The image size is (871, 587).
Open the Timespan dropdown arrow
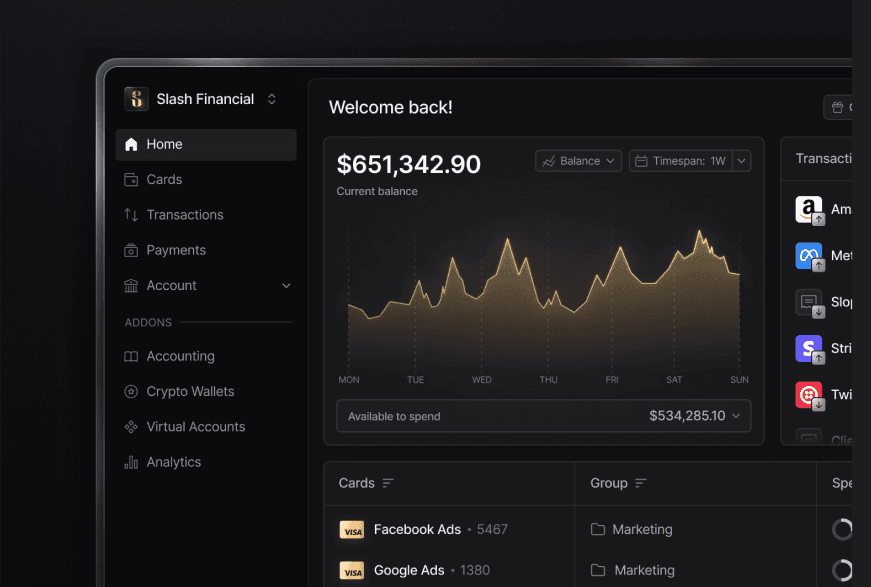[x=742, y=161]
